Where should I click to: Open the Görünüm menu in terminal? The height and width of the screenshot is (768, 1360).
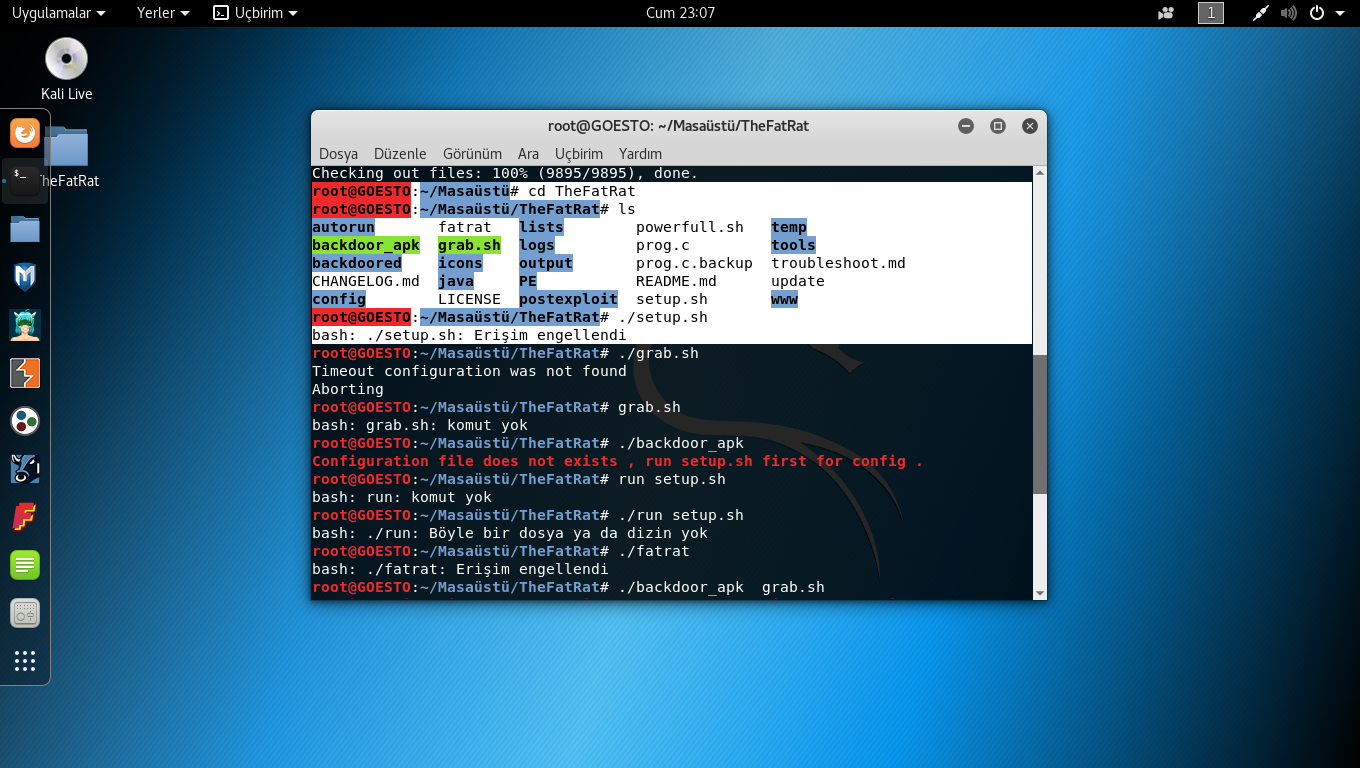point(472,154)
